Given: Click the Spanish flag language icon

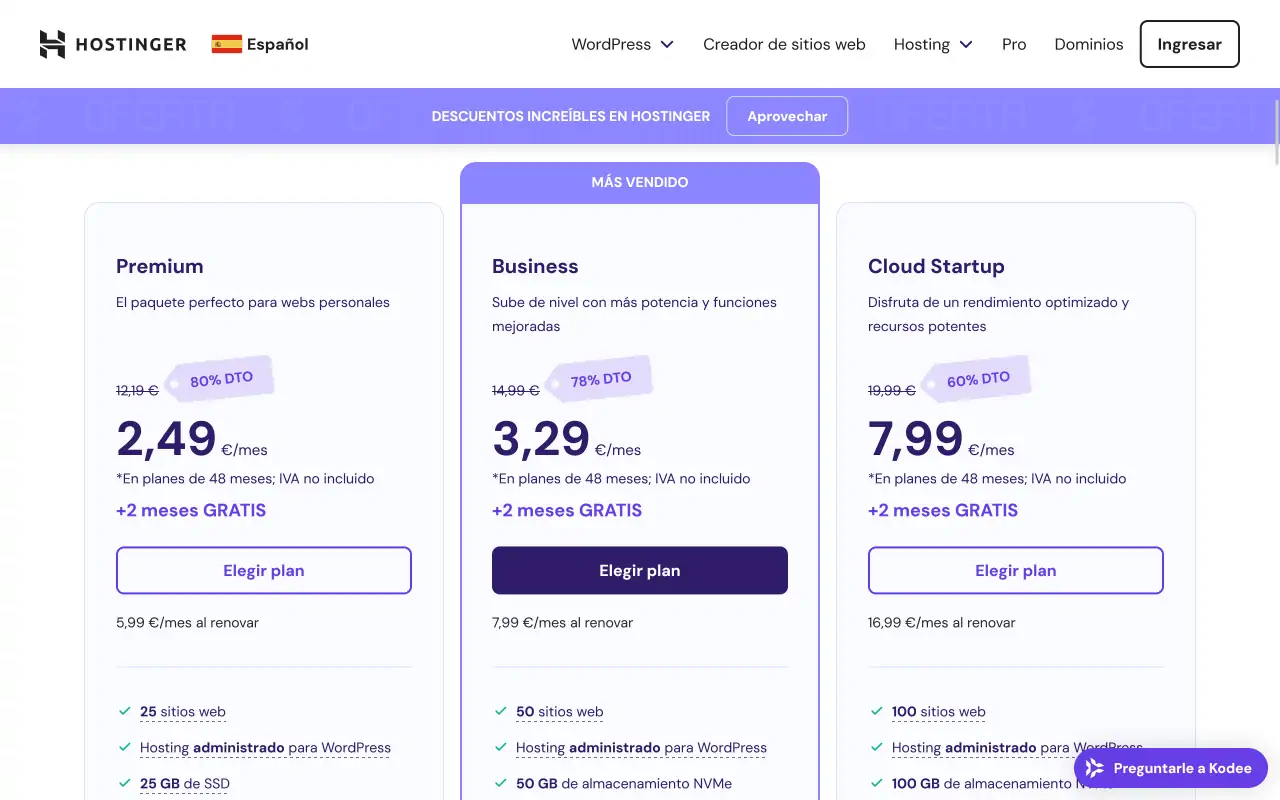Looking at the screenshot, I should [x=227, y=44].
